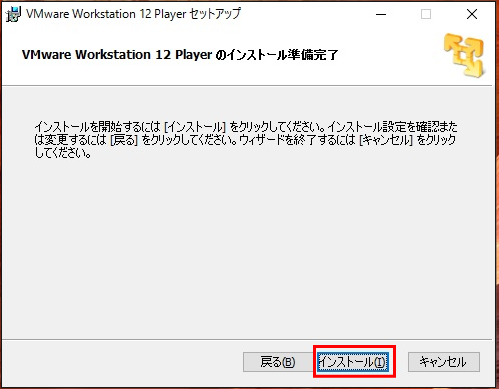Viewport: 499px width, 389px height.
Task: Click the VMware yellow arrows logo
Action: [x=464, y=55]
